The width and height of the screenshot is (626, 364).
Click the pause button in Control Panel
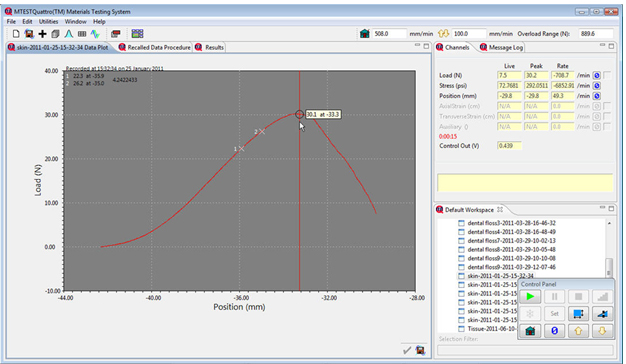554,297
